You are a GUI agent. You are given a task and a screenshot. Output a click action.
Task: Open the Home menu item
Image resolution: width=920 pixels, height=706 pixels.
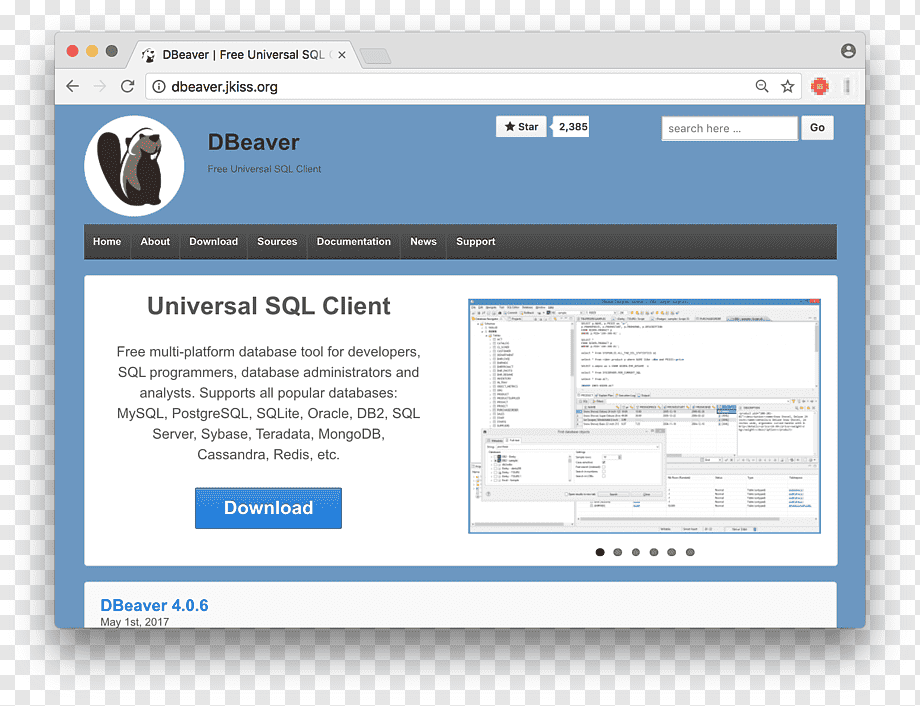(x=107, y=242)
